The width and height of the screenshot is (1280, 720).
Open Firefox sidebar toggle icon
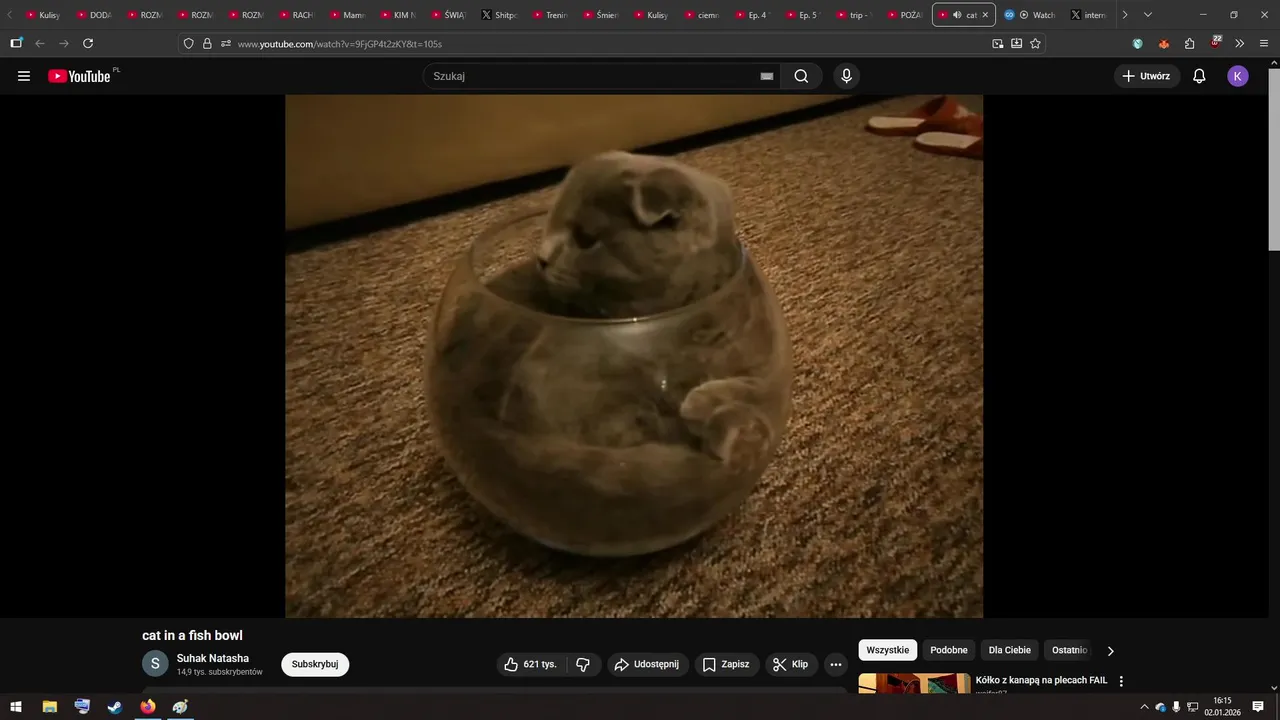[16, 44]
